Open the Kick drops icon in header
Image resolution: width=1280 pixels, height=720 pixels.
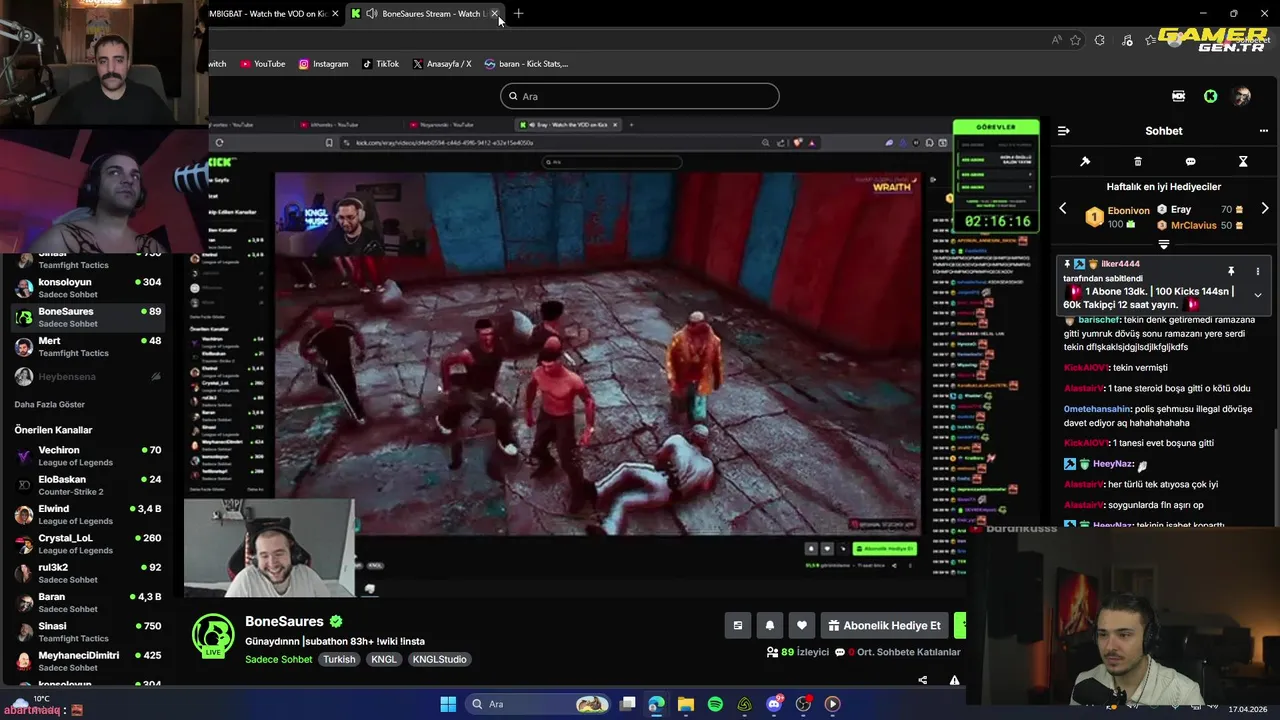[1178, 96]
